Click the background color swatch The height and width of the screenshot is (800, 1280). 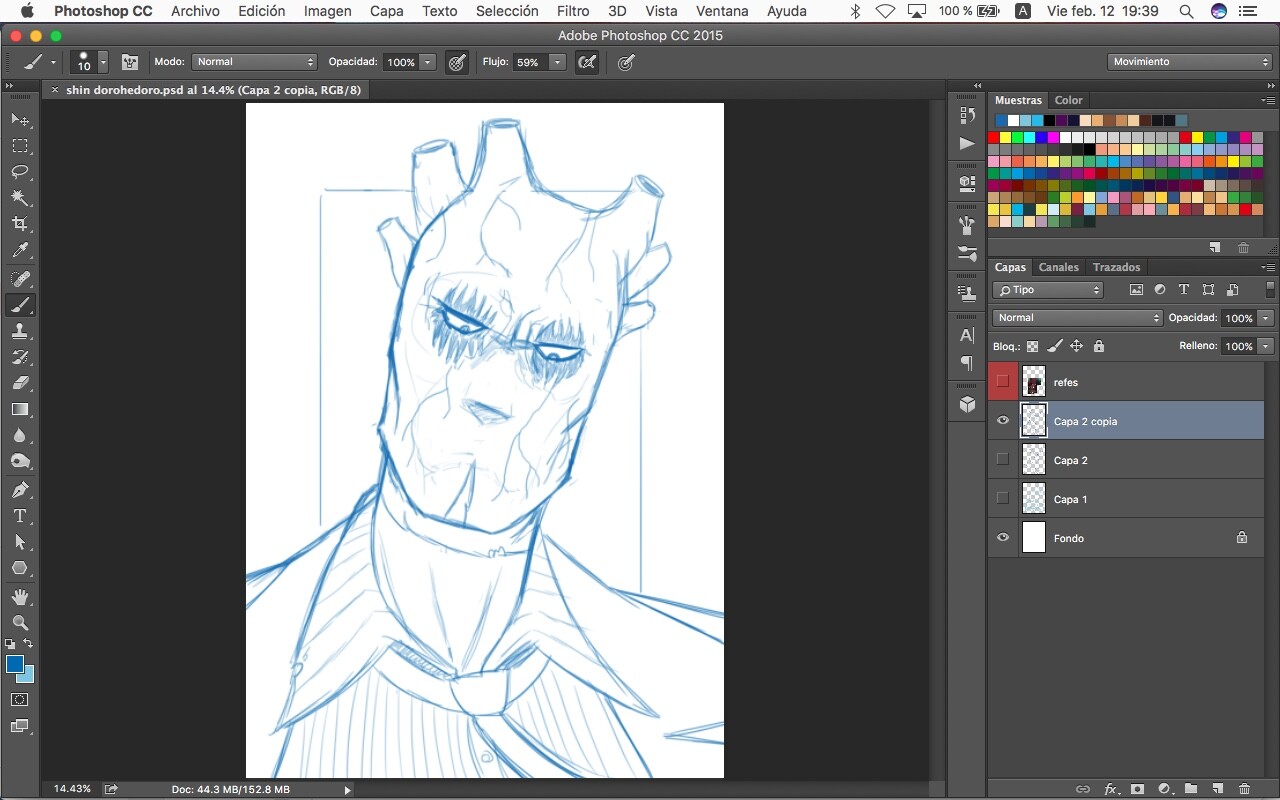coord(27,677)
